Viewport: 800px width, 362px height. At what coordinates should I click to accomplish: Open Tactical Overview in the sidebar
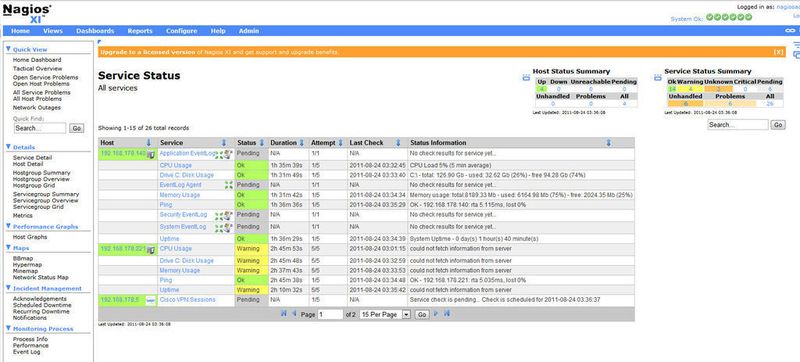(38, 68)
